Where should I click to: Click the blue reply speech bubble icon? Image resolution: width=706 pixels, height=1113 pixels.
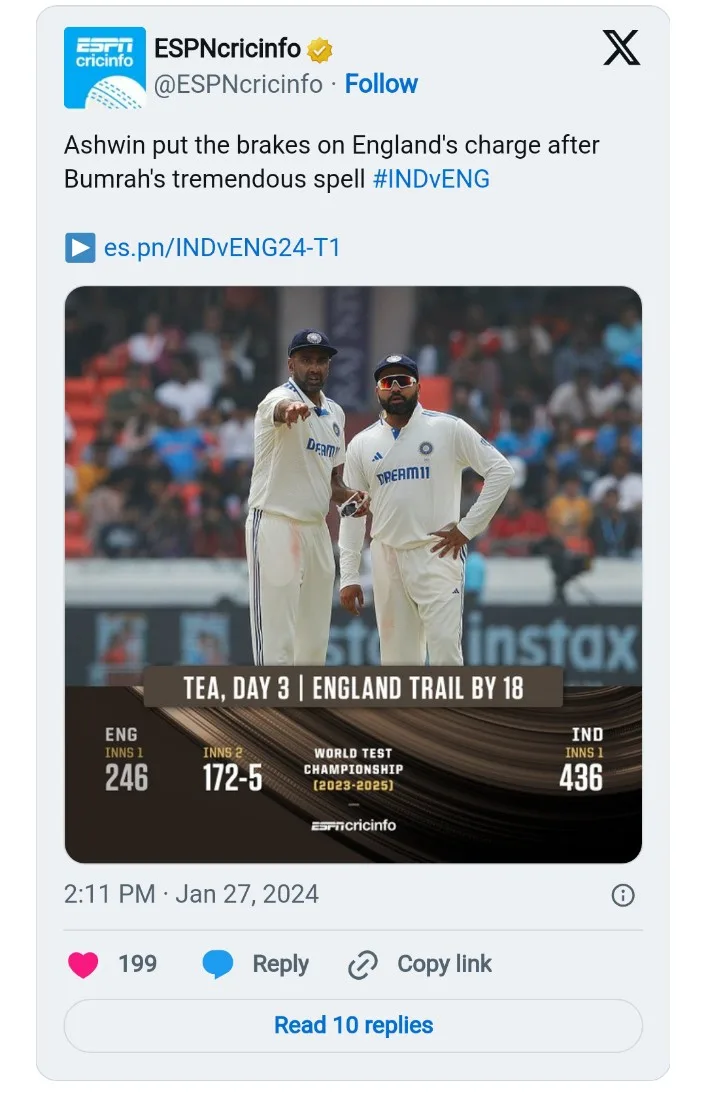point(218,965)
